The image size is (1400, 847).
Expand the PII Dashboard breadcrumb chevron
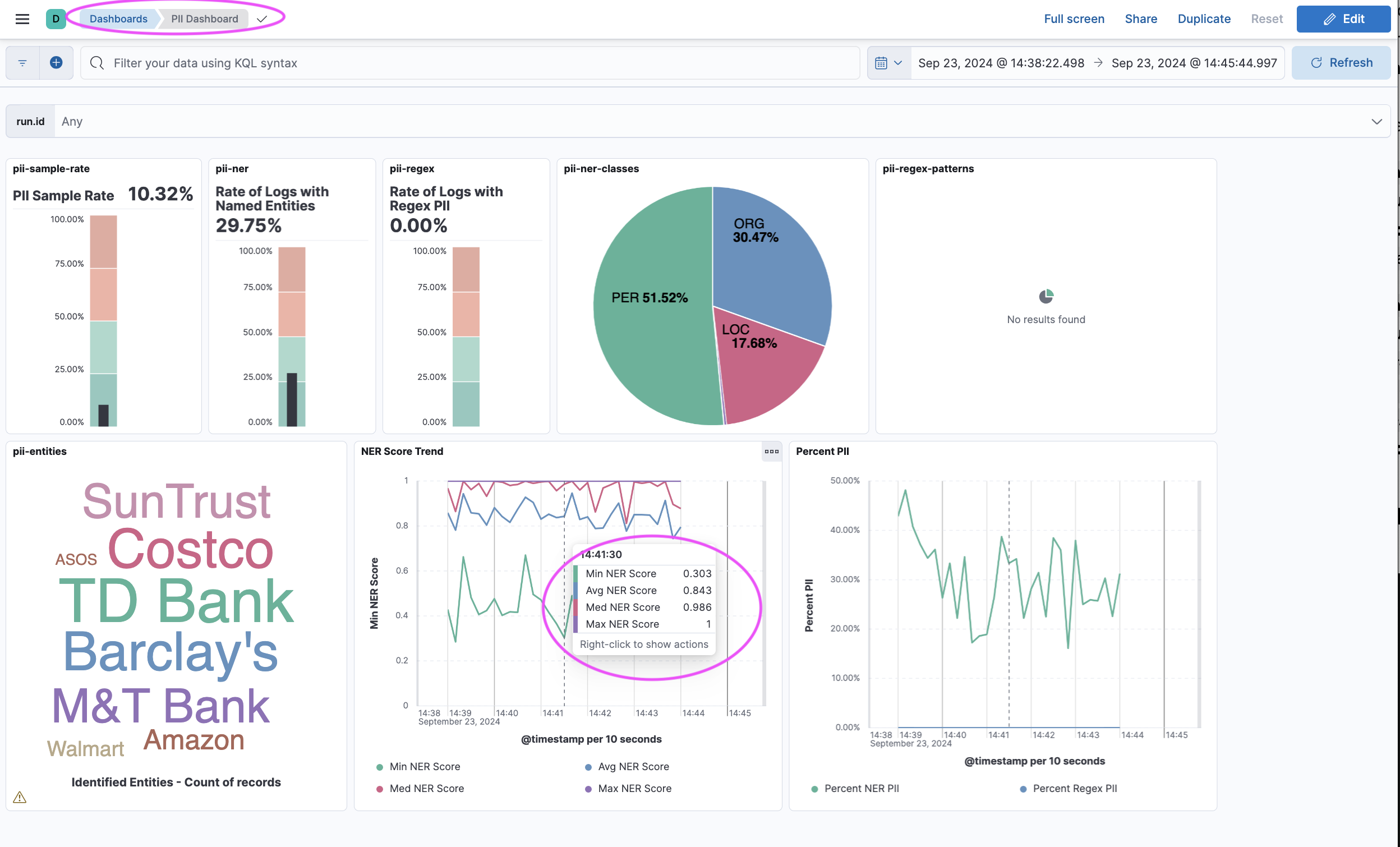pos(262,19)
